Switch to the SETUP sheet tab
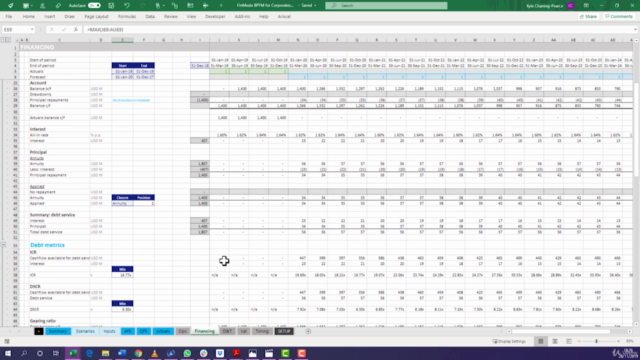 [x=284, y=331]
